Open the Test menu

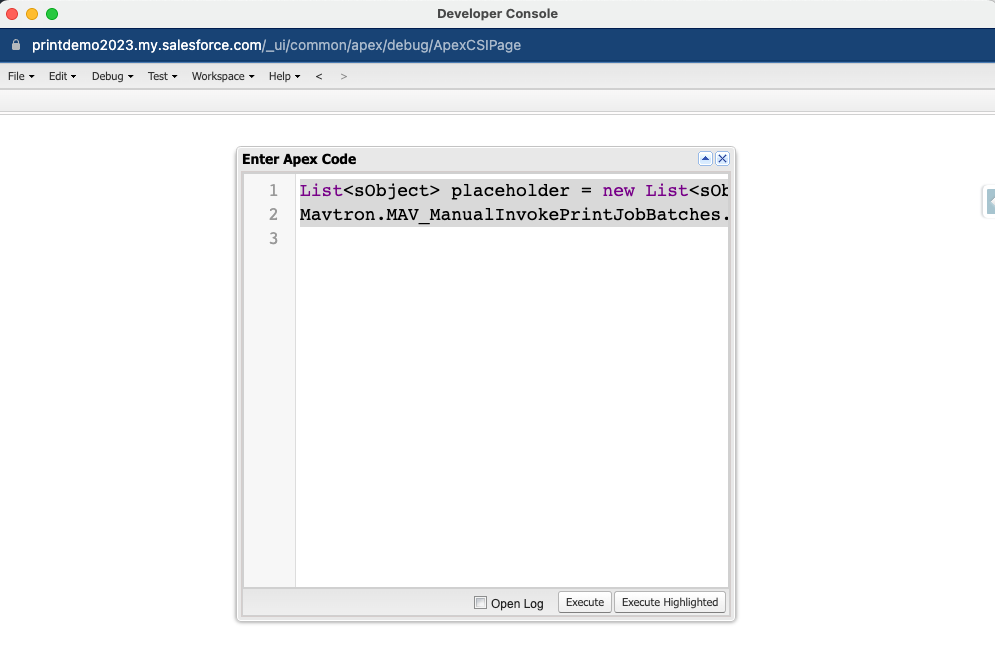tap(162, 76)
